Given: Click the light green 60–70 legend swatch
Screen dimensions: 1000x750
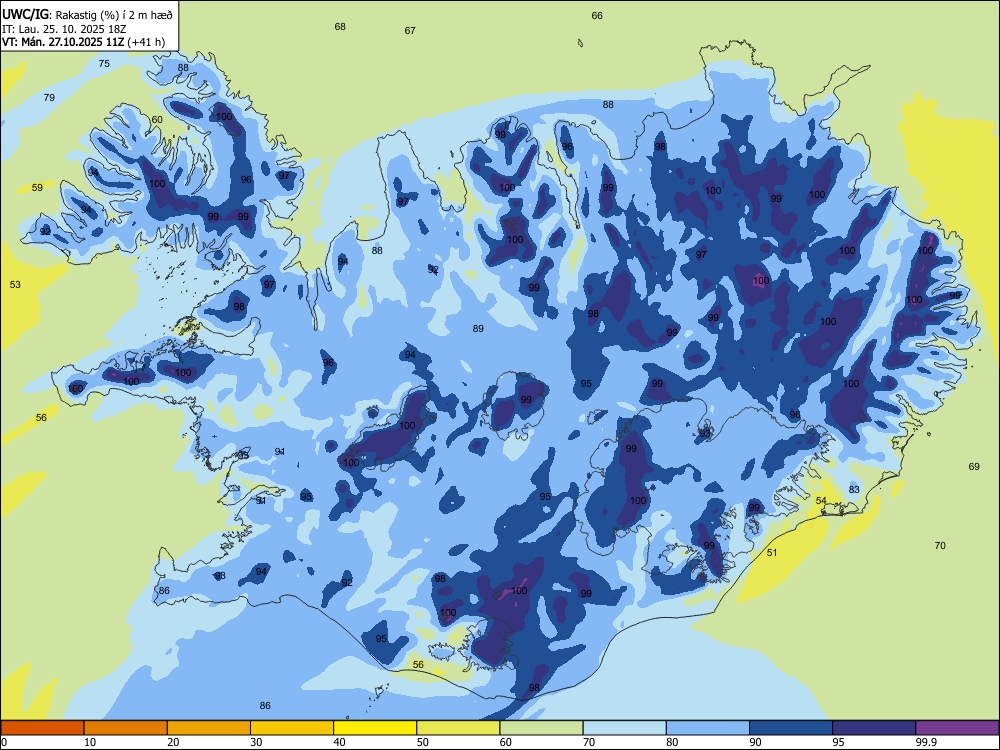Looking at the screenshot, I should coord(541,728).
